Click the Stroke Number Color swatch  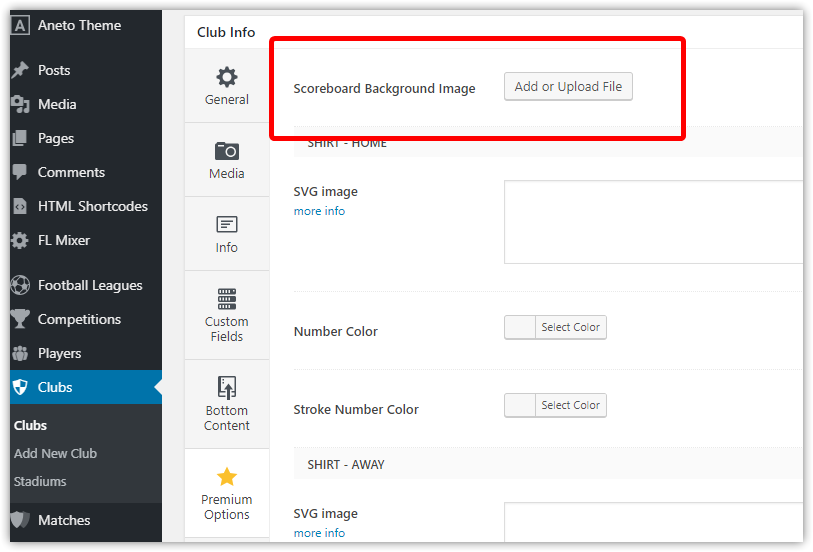point(520,405)
